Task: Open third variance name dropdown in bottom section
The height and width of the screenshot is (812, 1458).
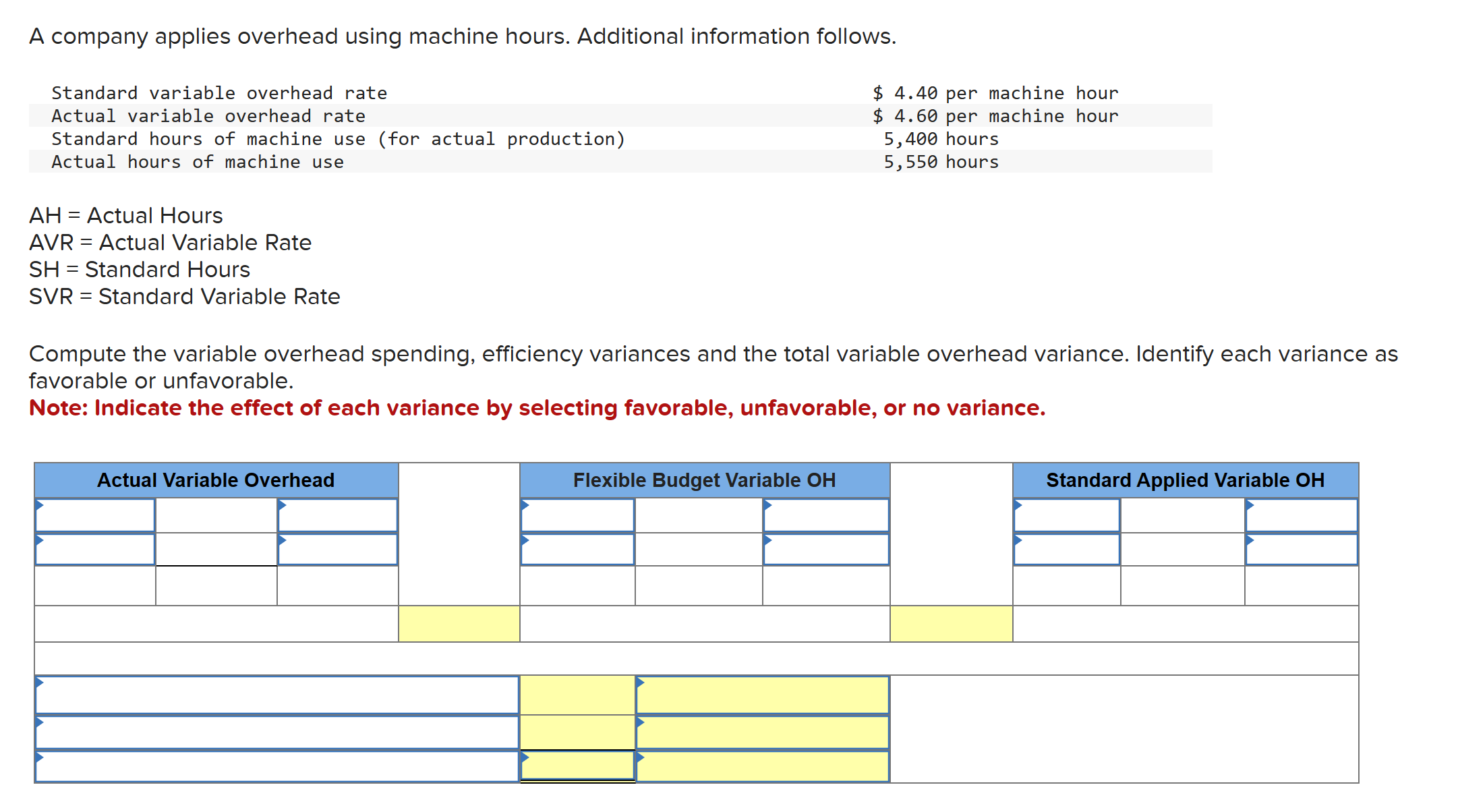Action: click(x=277, y=766)
